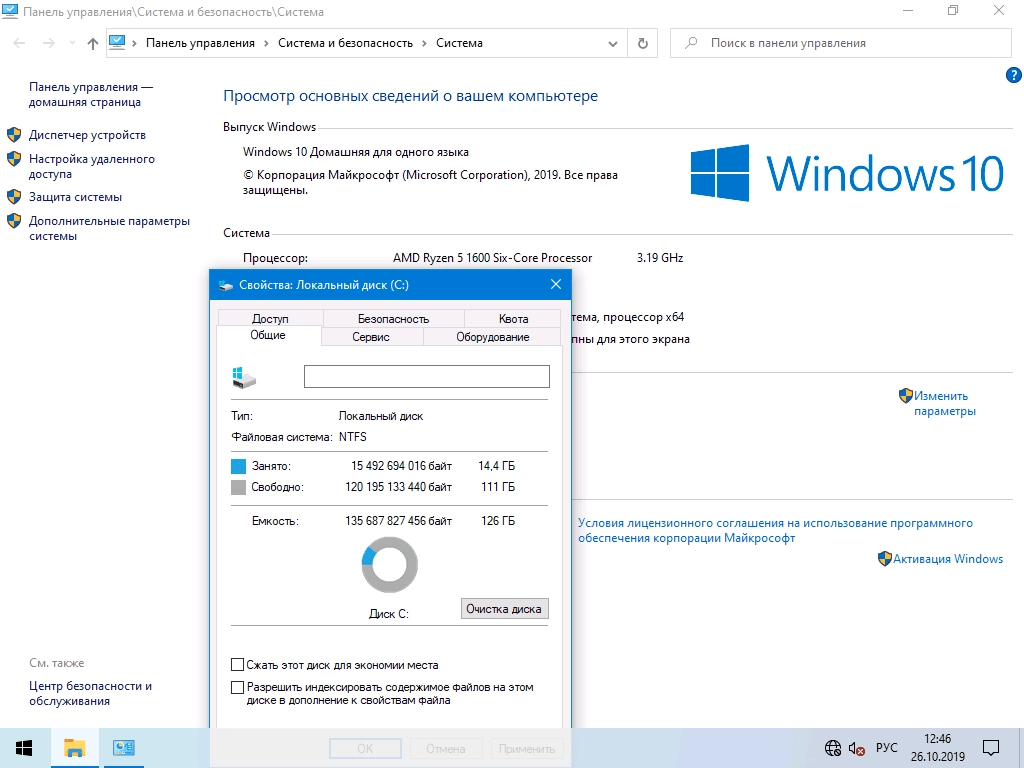Select the Общие tab
1024x768 pixels.
pyautogui.click(x=268, y=335)
